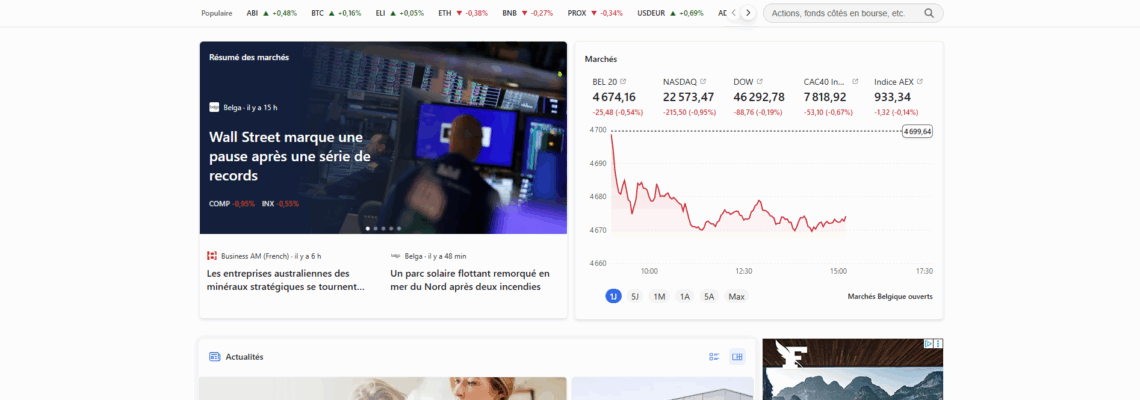Show next tickers with right arrow
The width and height of the screenshot is (1140, 400).
[748, 13]
